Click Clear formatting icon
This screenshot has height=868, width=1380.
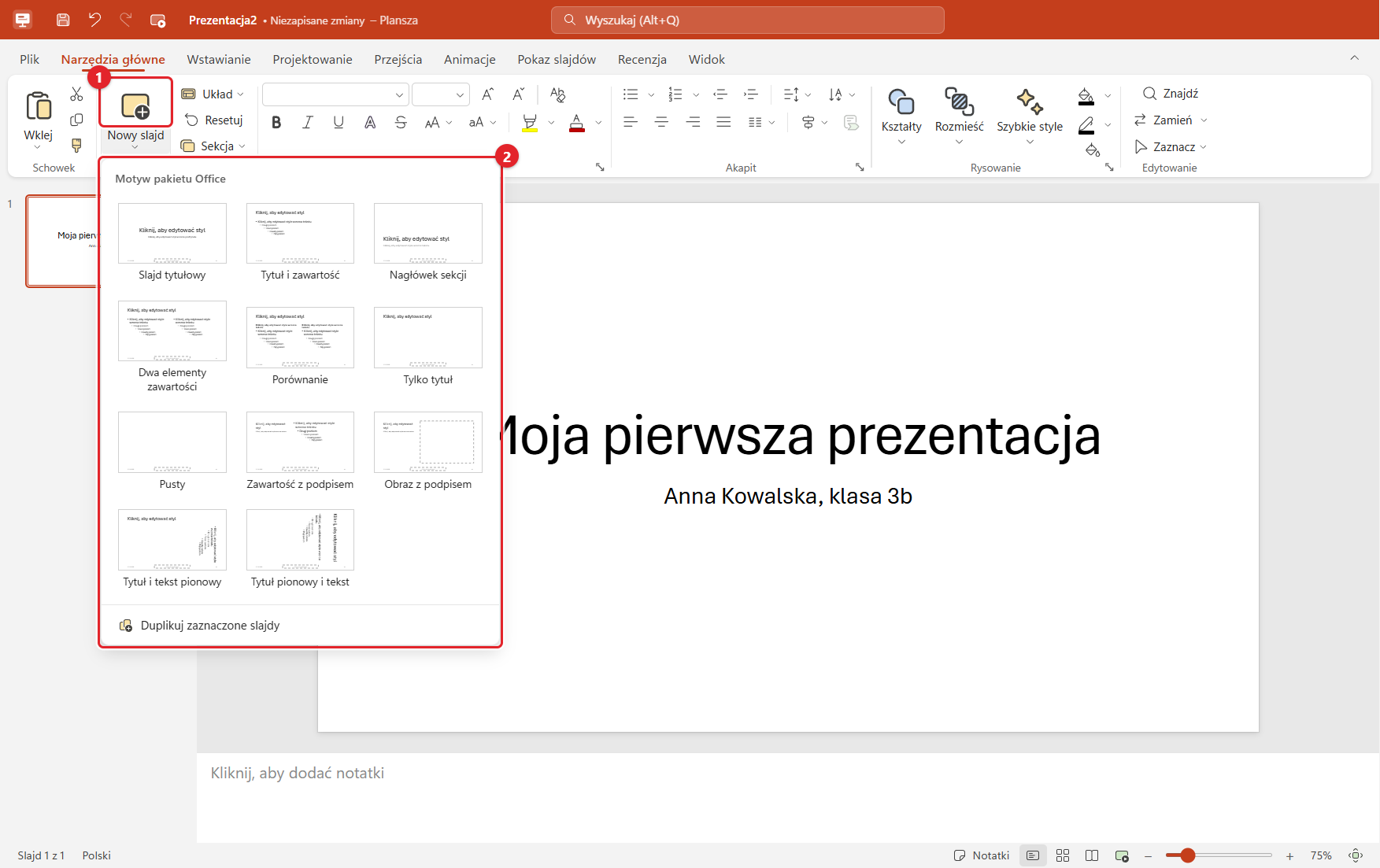pyautogui.click(x=557, y=94)
